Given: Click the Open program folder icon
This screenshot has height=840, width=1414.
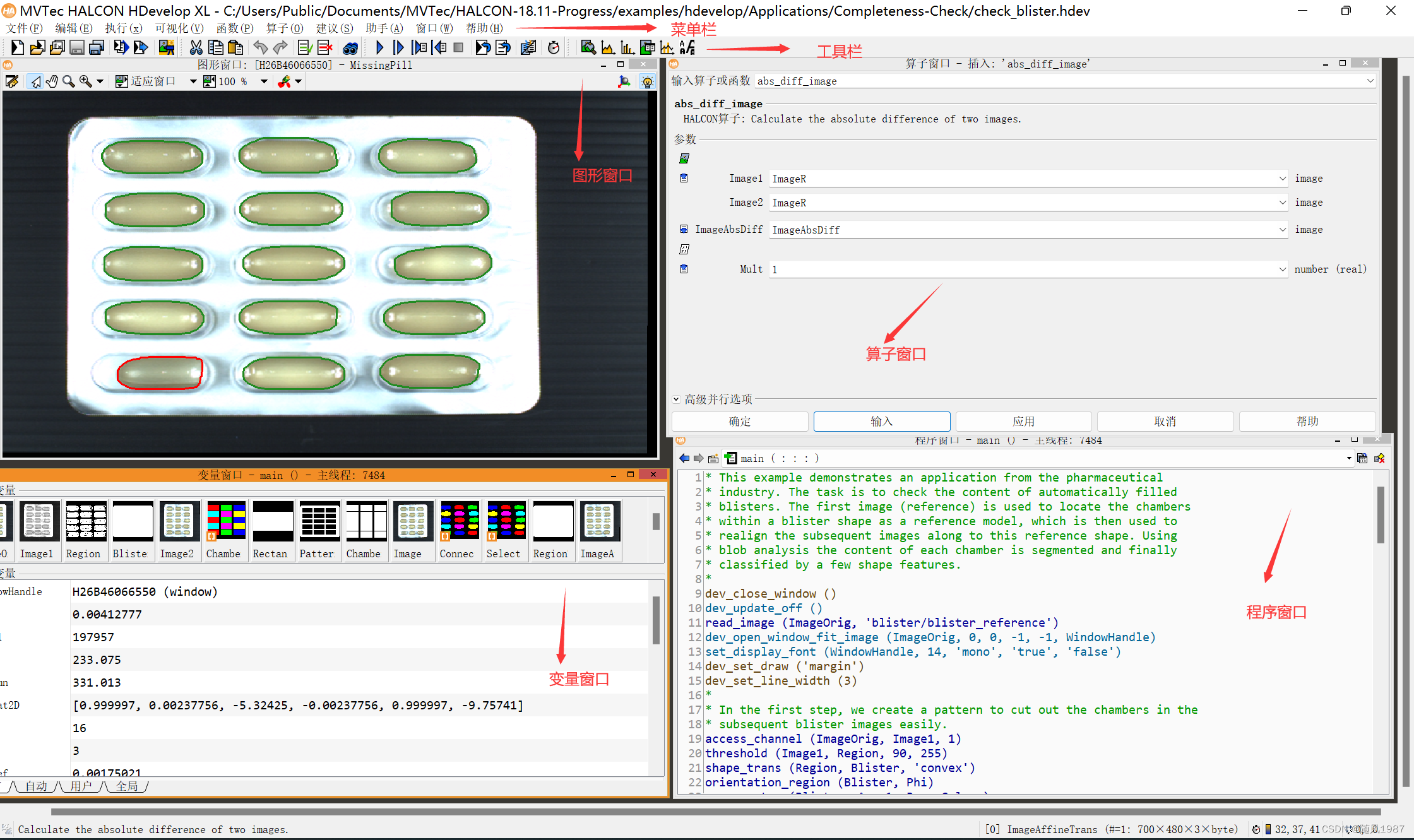Looking at the screenshot, I should click(x=37, y=47).
